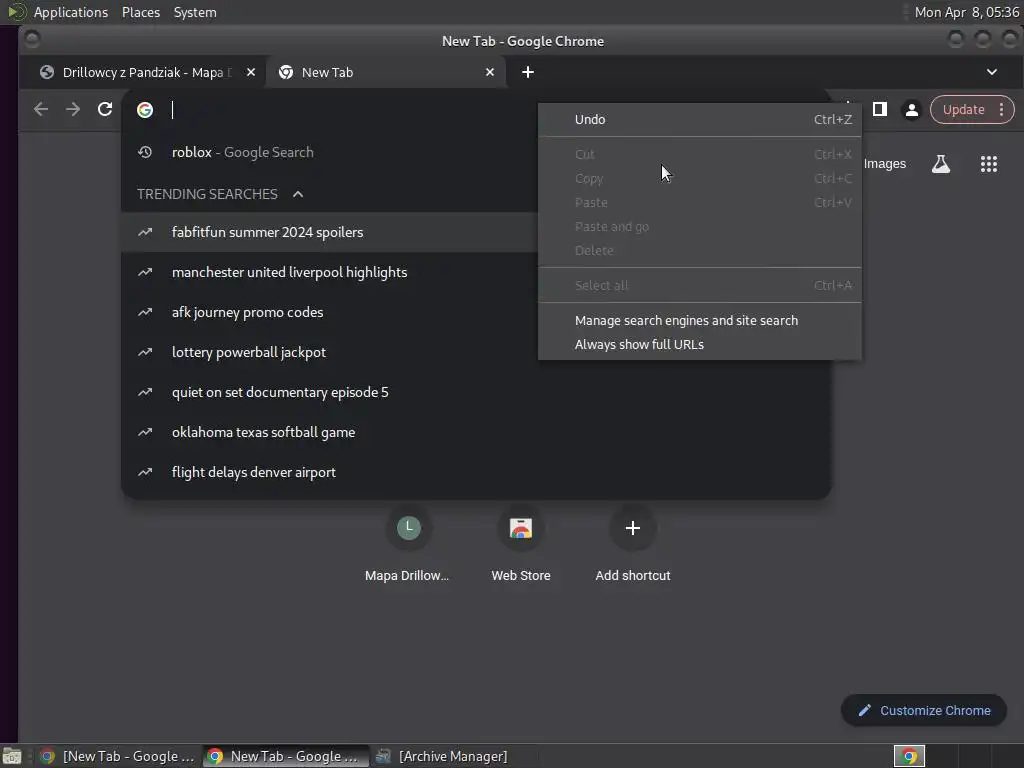Open the side panel icon
This screenshot has width=1024, height=768.
pos(880,109)
